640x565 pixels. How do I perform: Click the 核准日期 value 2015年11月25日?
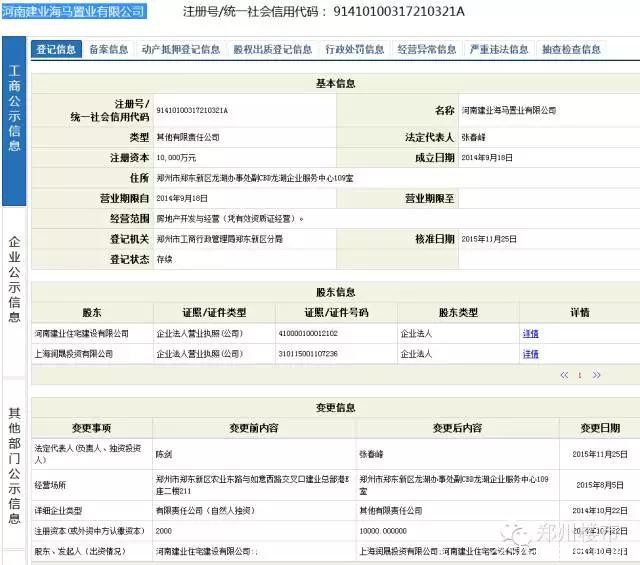(489, 239)
